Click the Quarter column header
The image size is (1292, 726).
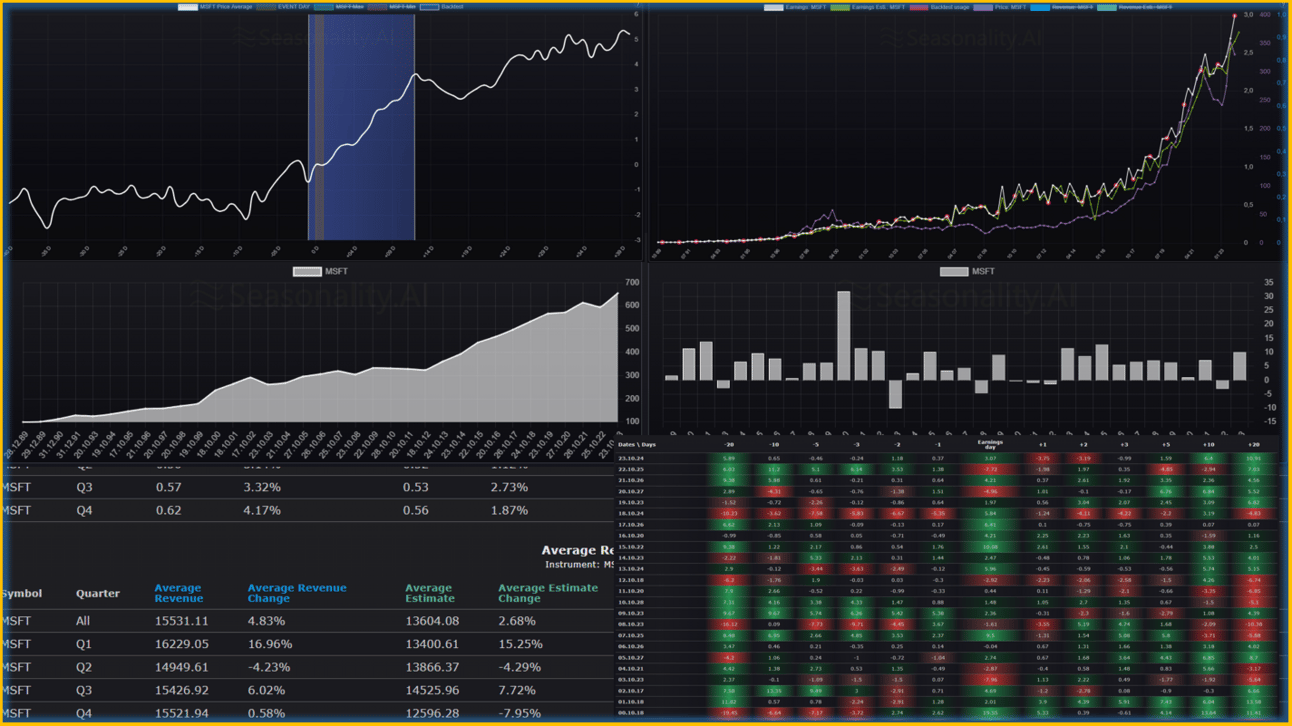(97, 594)
